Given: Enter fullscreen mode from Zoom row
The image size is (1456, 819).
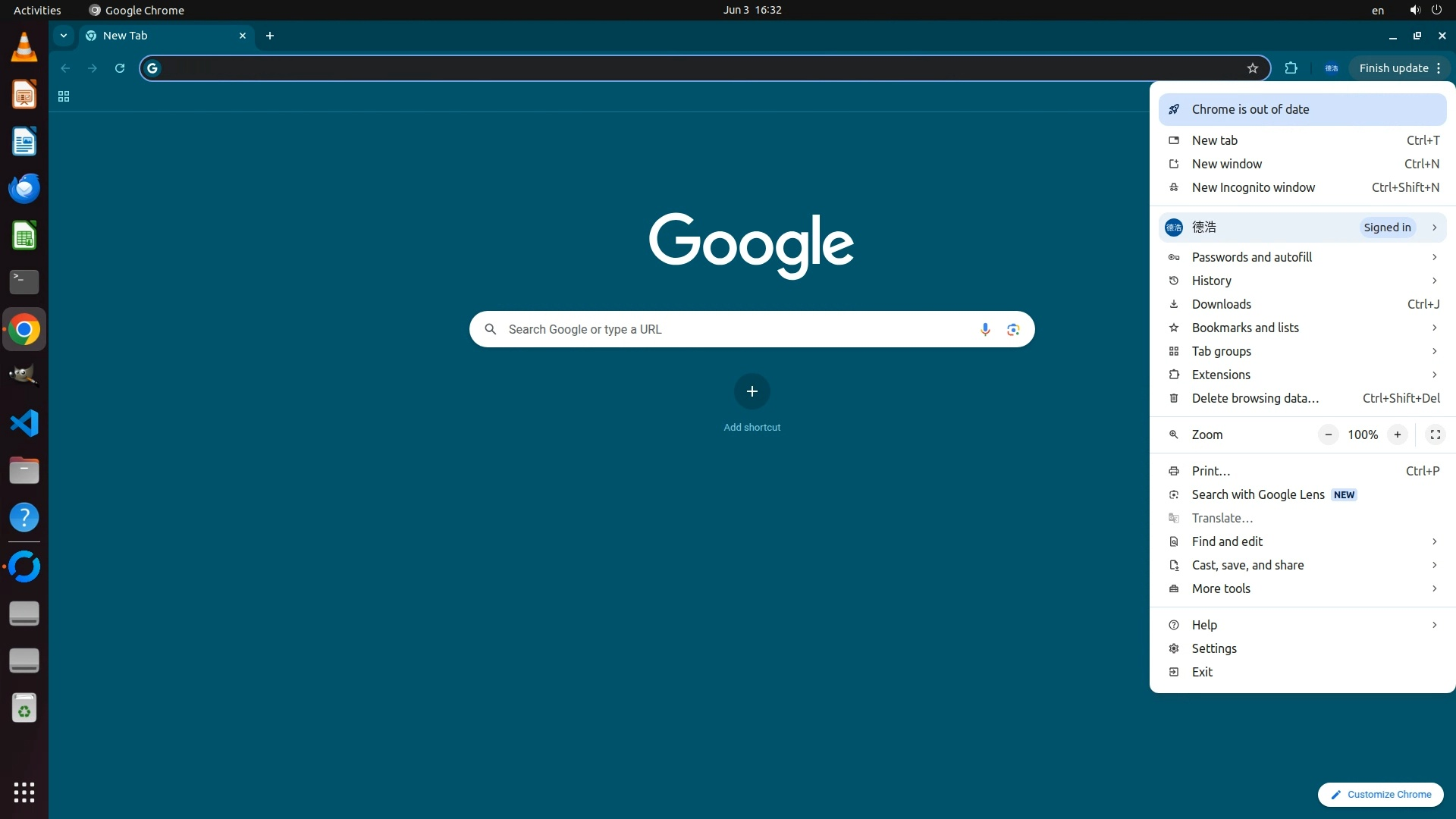Looking at the screenshot, I should [x=1435, y=435].
